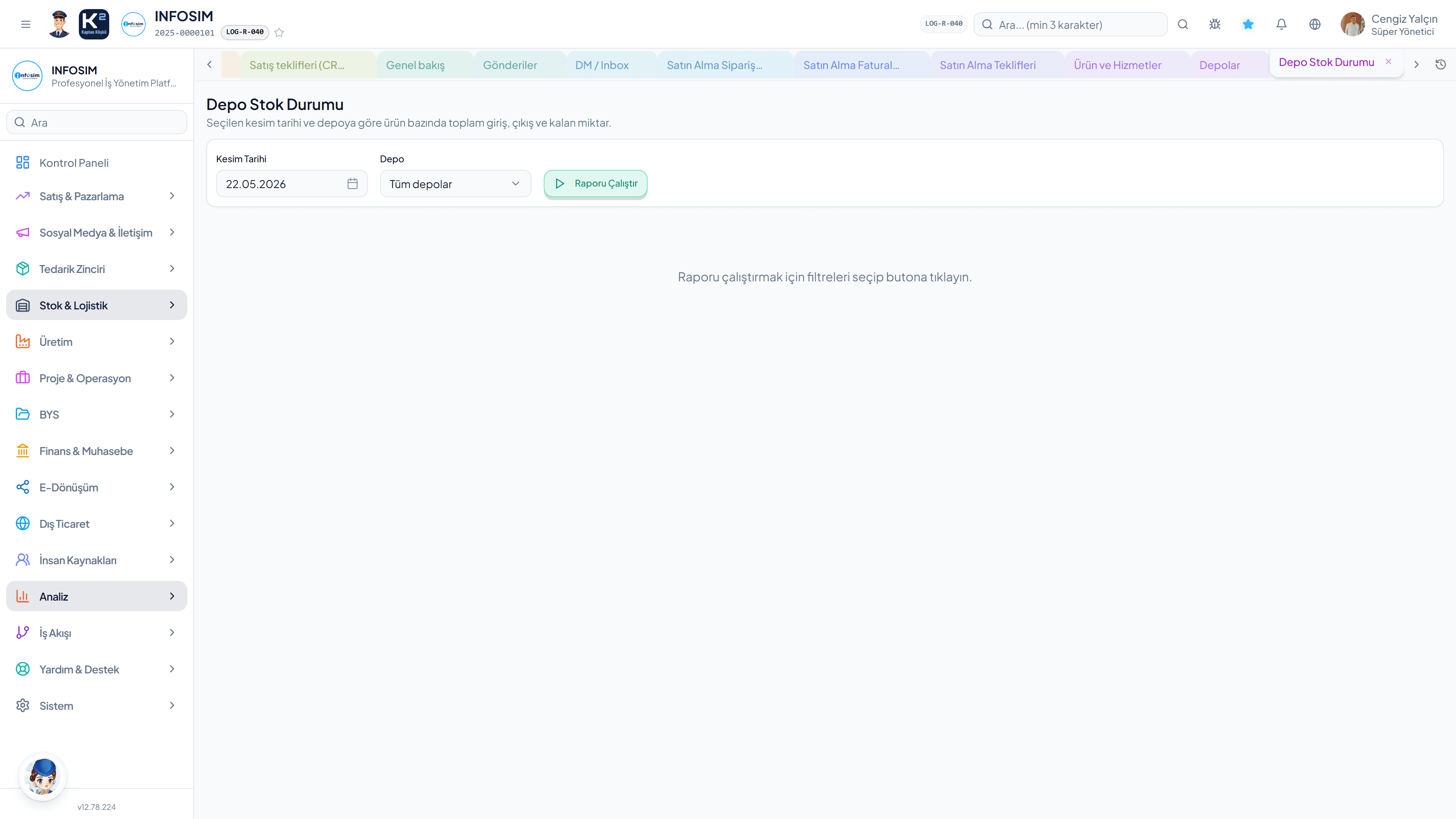This screenshot has width=1456, height=819.
Task: Open Satın Alma Fatural... tab
Action: pos(861,65)
